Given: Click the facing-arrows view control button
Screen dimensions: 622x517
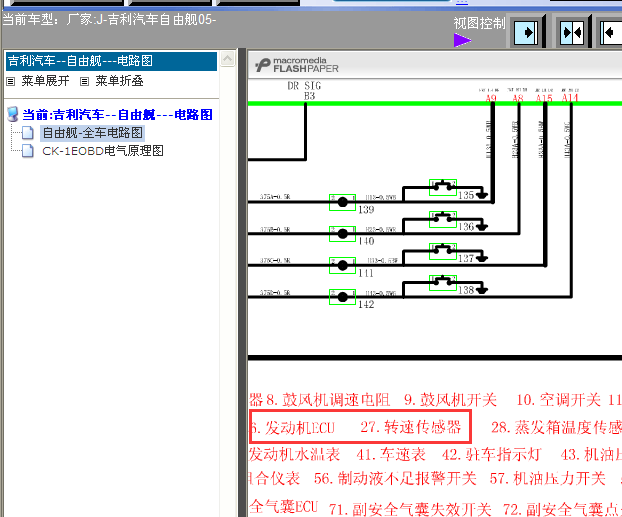Looking at the screenshot, I should point(572,32).
